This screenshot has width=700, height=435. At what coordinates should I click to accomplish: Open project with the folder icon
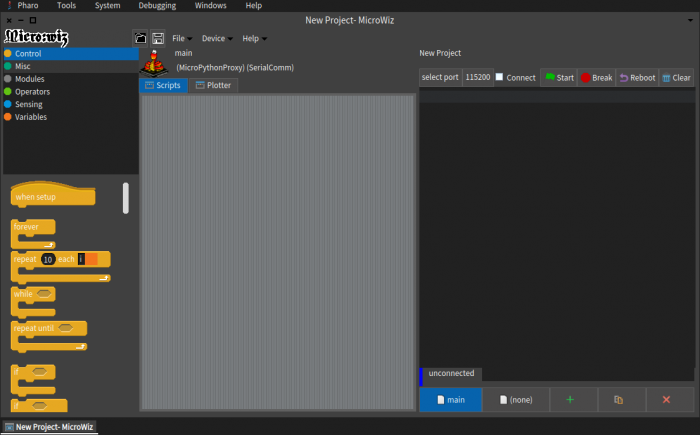click(x=140, y=38)
